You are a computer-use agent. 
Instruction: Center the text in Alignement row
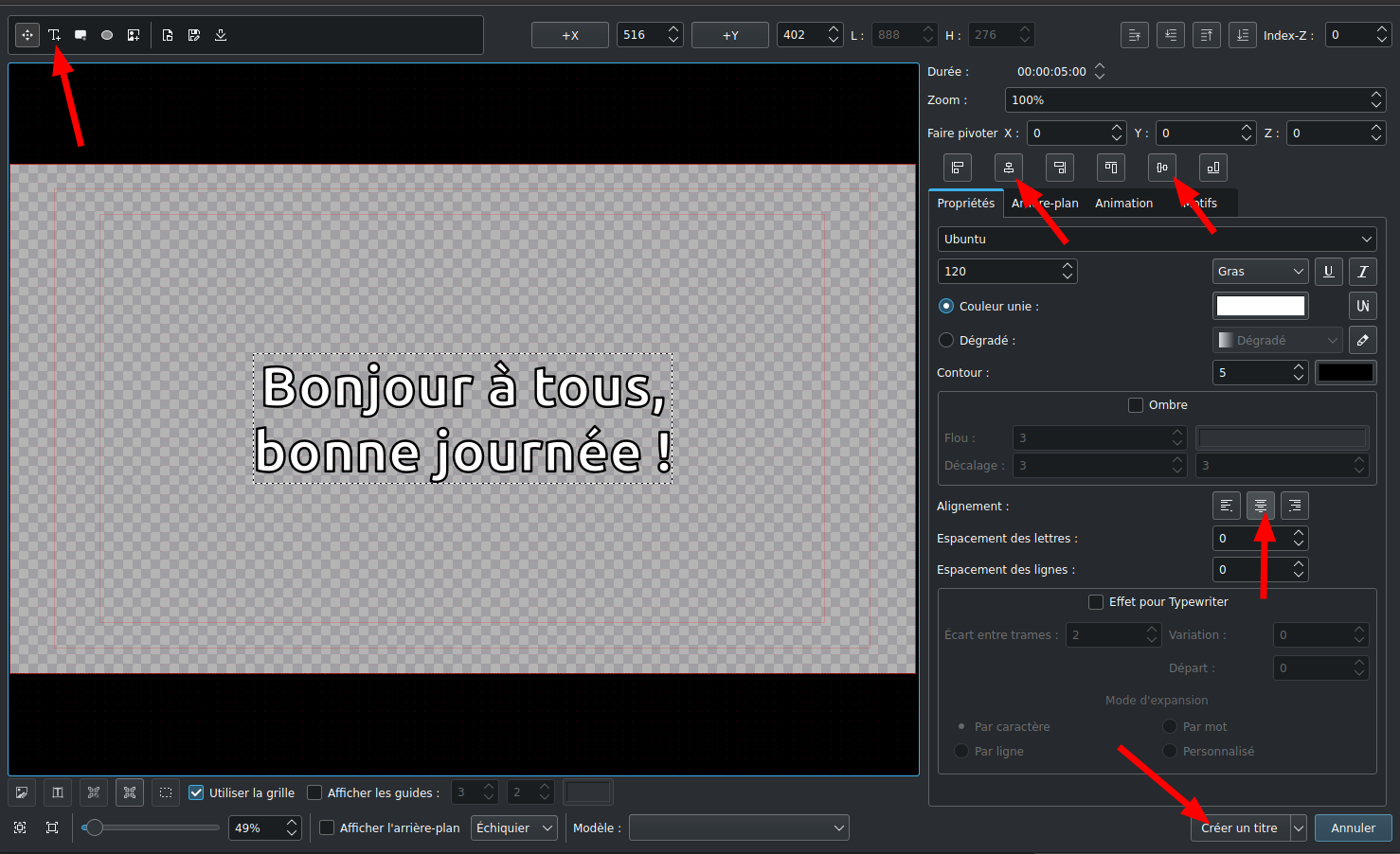1261,506
